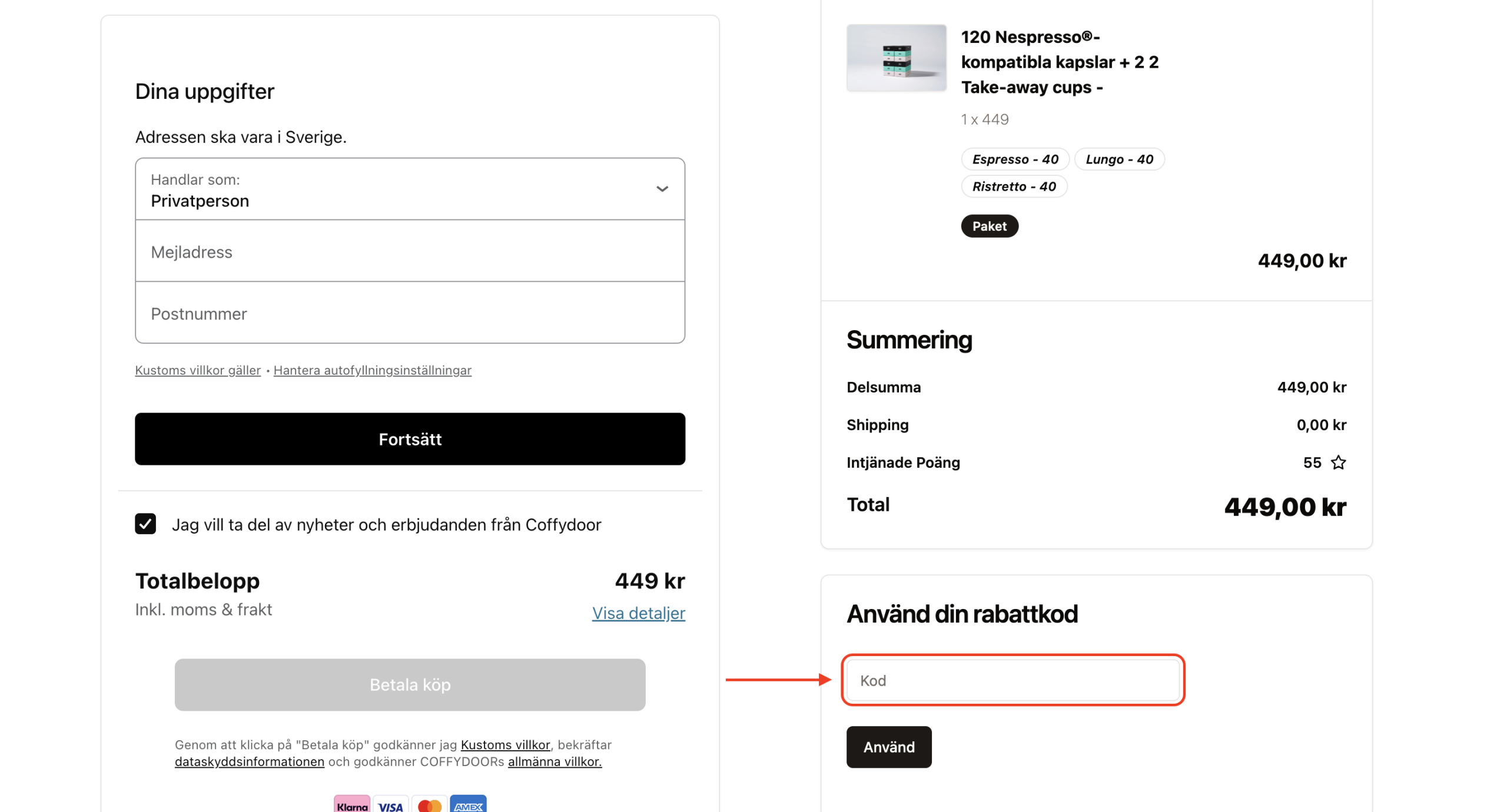Expand the 'Handlar som' dropdown chevron
Screen dimensions: 1507x812
tap(662, 189)
